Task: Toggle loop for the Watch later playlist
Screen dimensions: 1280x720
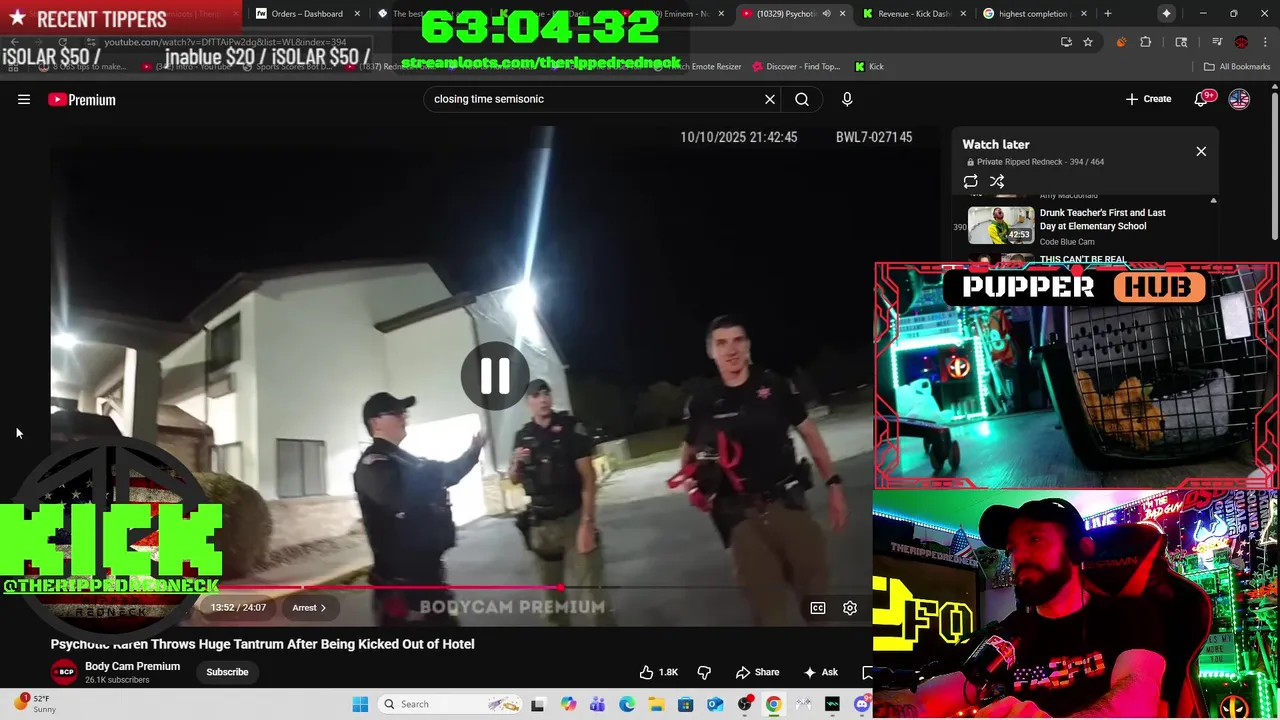Action: [970, 181]
